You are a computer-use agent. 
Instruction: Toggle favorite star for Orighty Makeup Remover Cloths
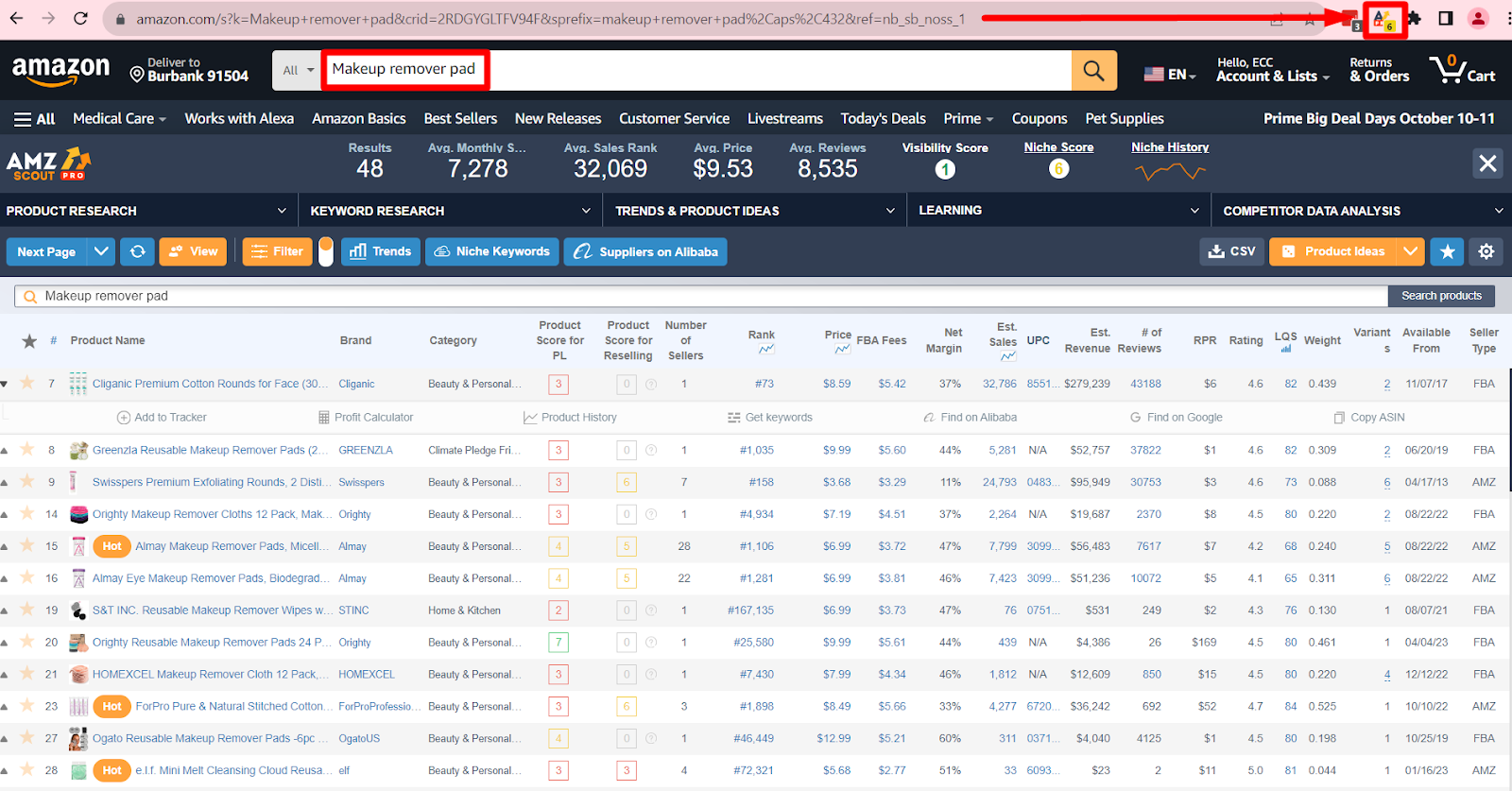click(x=27, y=514)
